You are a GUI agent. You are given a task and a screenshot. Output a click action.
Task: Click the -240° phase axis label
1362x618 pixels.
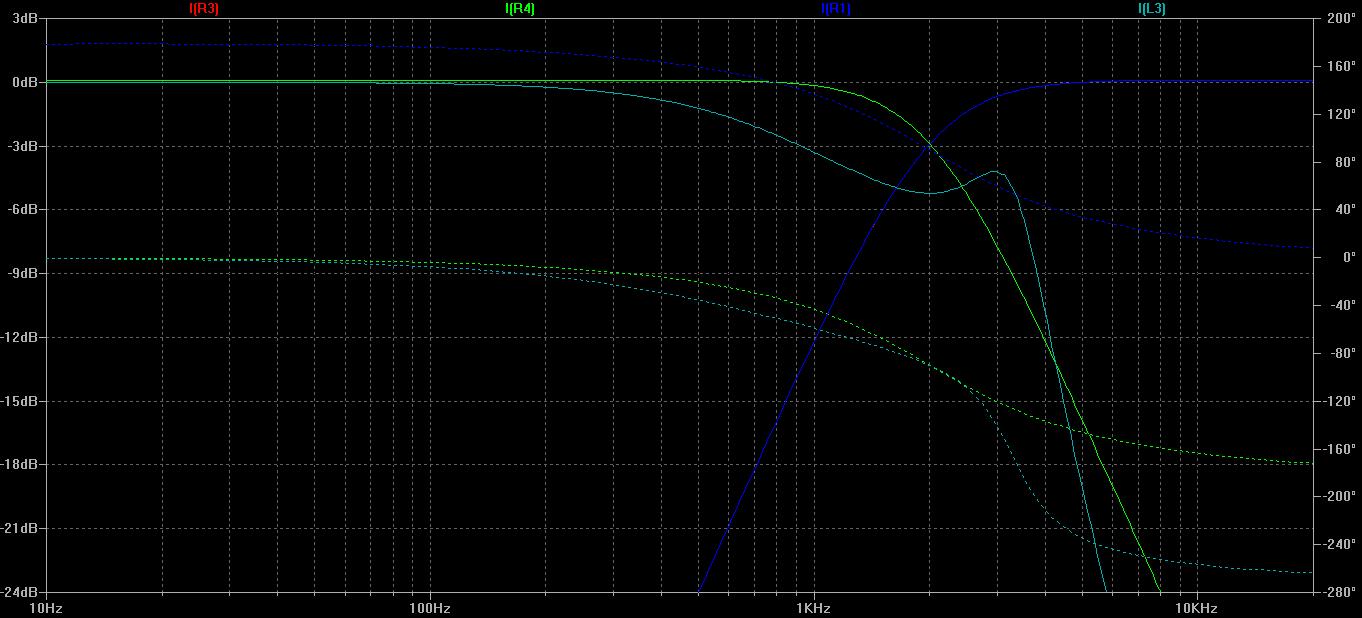[x=1340, y=545]
